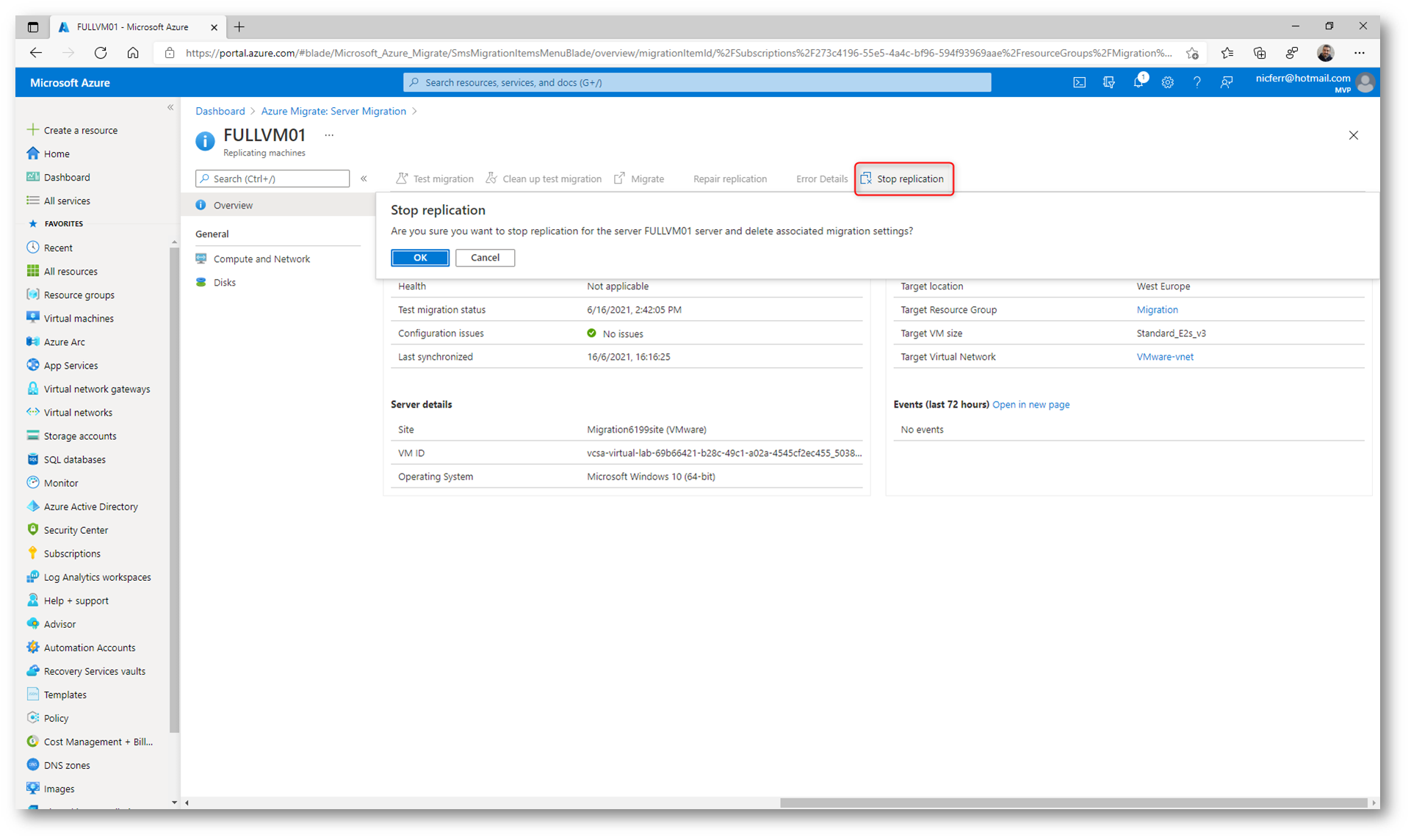Collapse the resource menu double chevron
The image size is (1411, 840).
[x=364, y=178]
